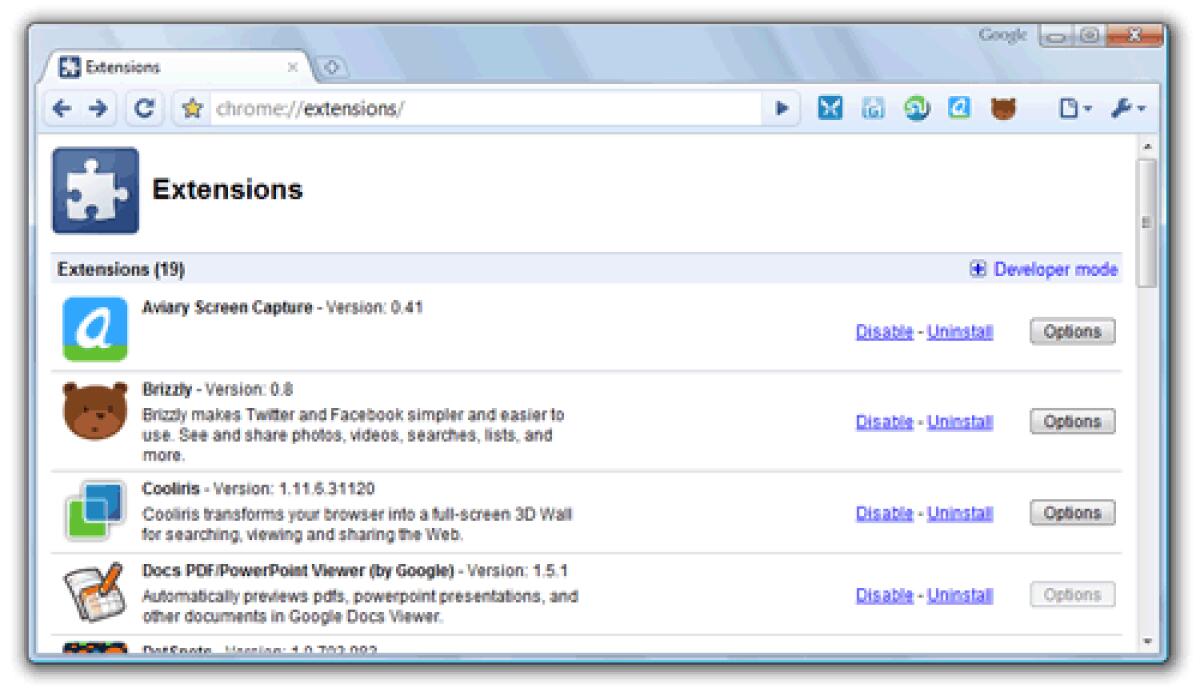
Task: Uninstall the Brizzly extension
Action: tap(960, 422)
